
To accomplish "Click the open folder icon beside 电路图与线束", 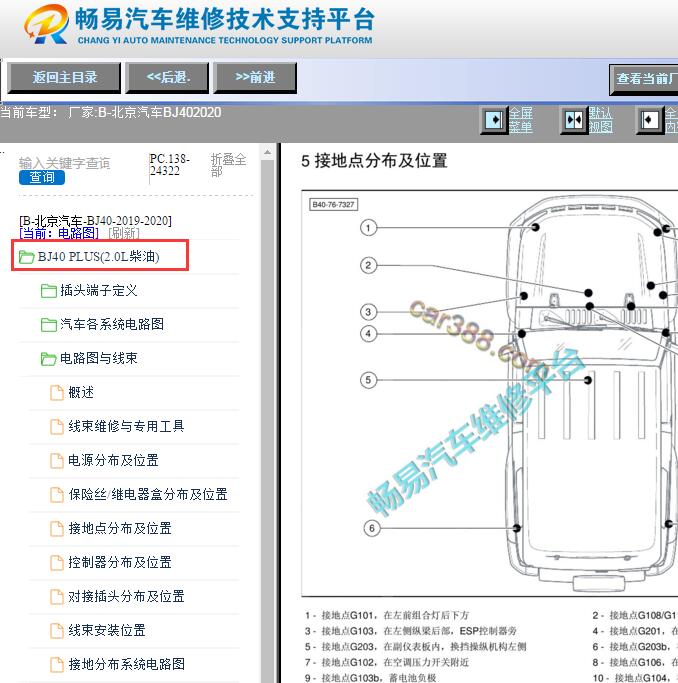I will [48, 359].
